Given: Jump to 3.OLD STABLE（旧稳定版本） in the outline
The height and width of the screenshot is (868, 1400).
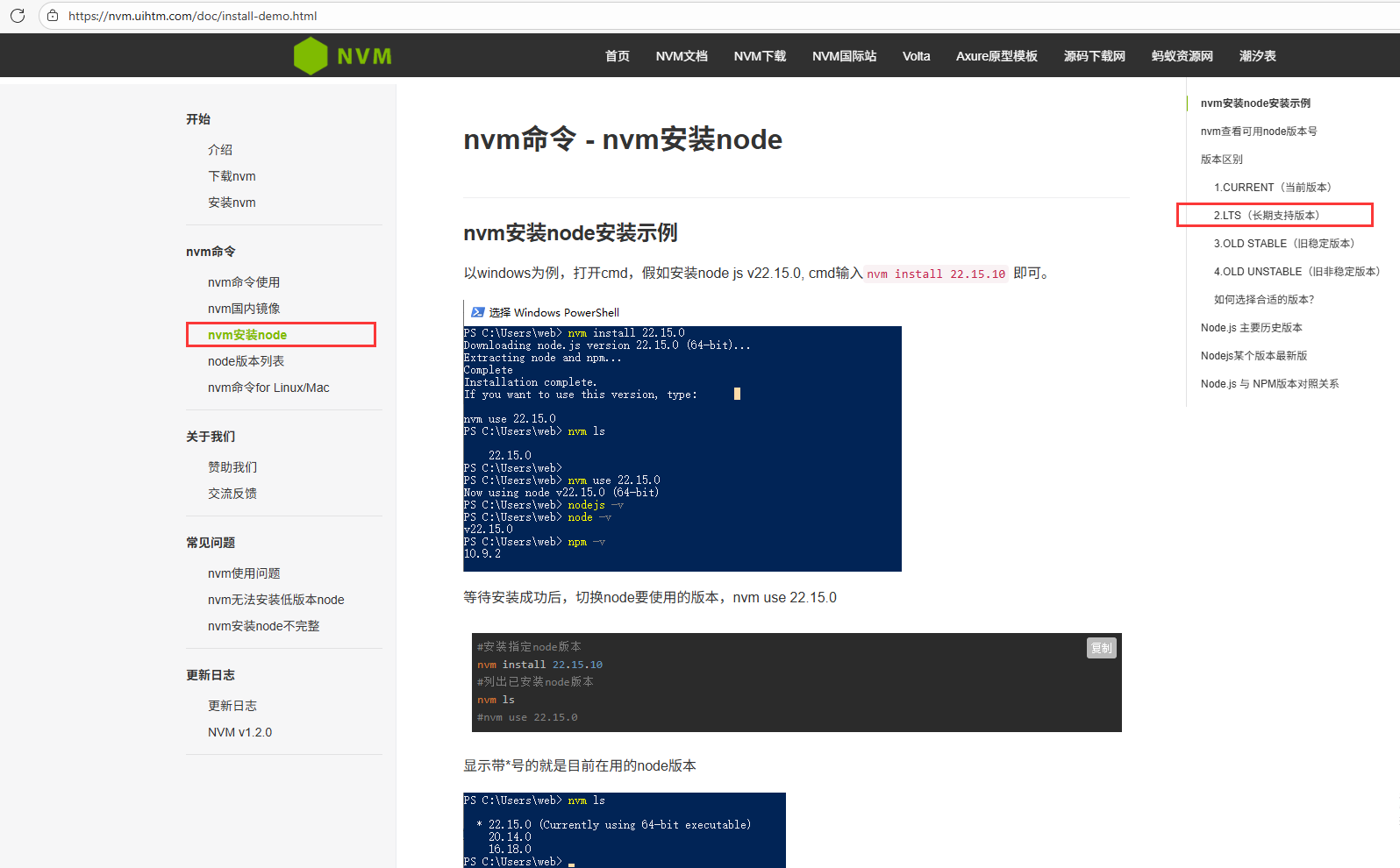Looking at the screenshot, I should pyautogui.click(x=1284, y=244).
